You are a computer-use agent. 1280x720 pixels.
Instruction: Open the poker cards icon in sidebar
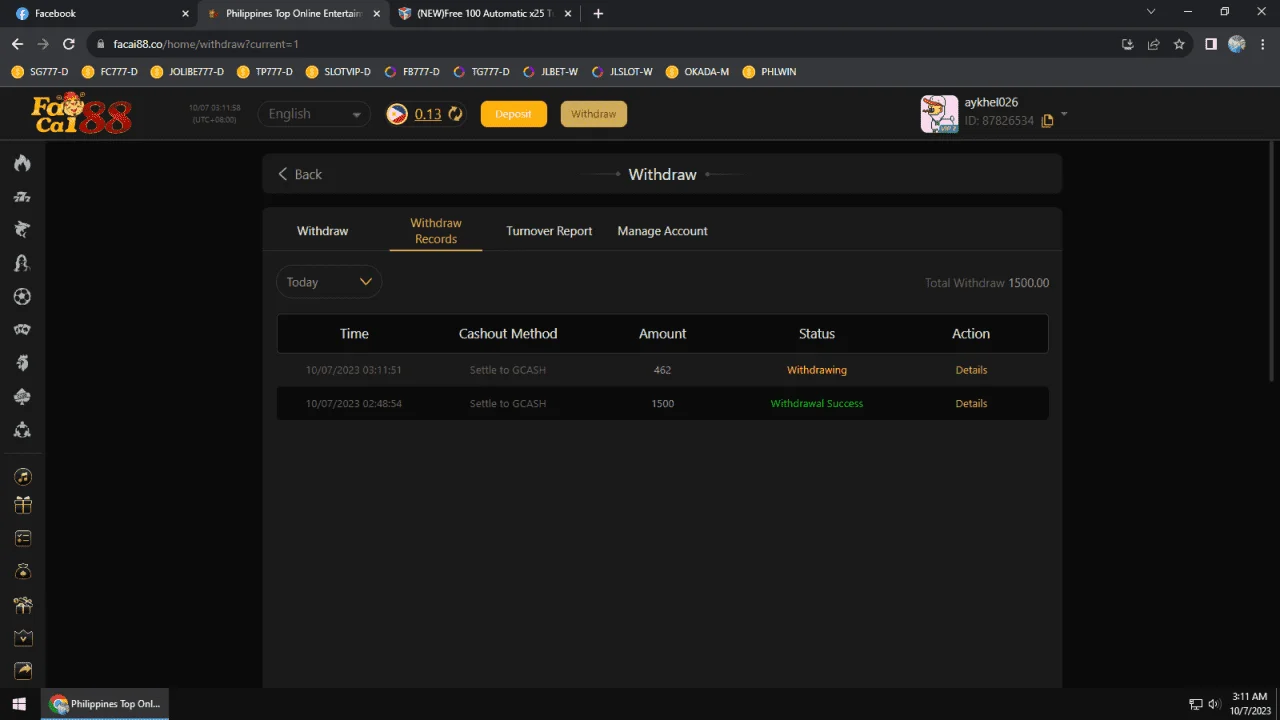tap(22, 329)
